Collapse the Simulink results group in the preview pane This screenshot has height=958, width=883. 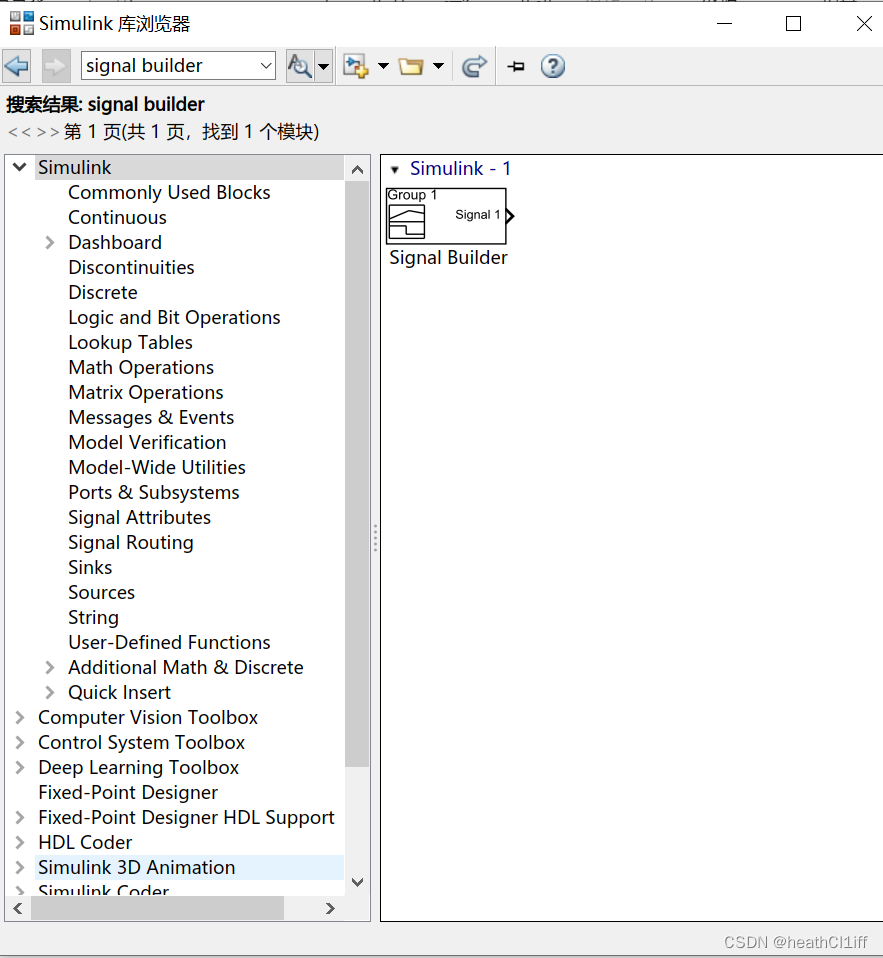395,169
